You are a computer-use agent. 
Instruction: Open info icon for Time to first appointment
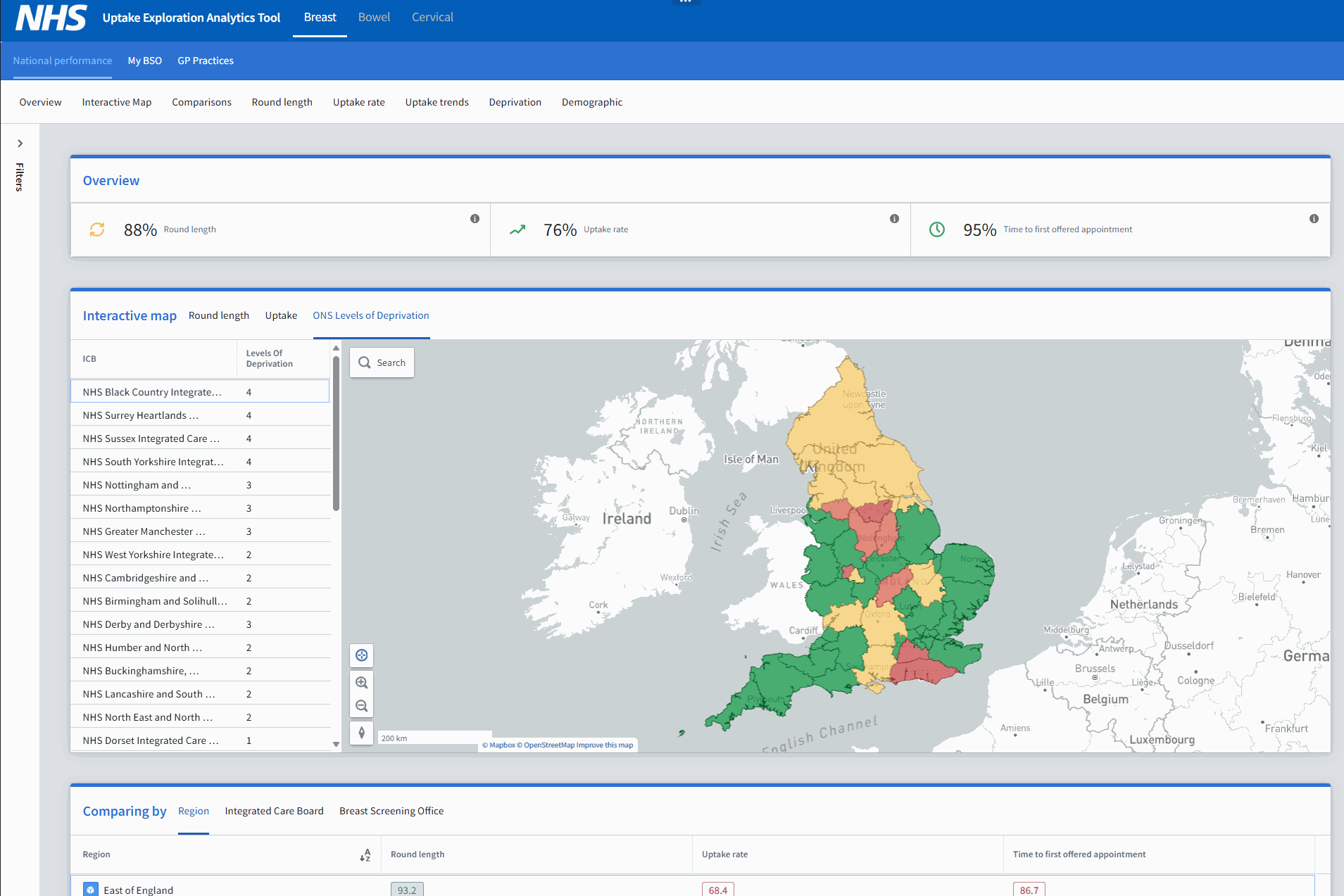pyautogui.click(x=1314, y=219)
